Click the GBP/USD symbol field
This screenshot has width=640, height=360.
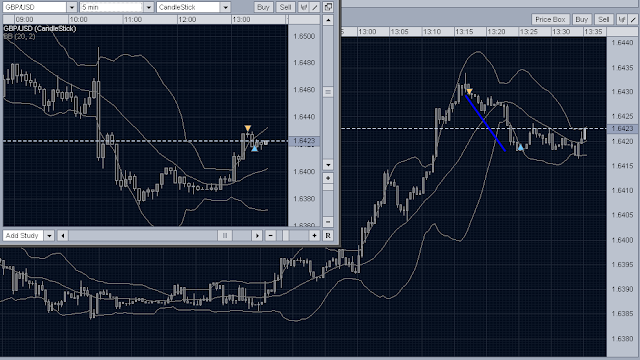click(x=35, y=7)
